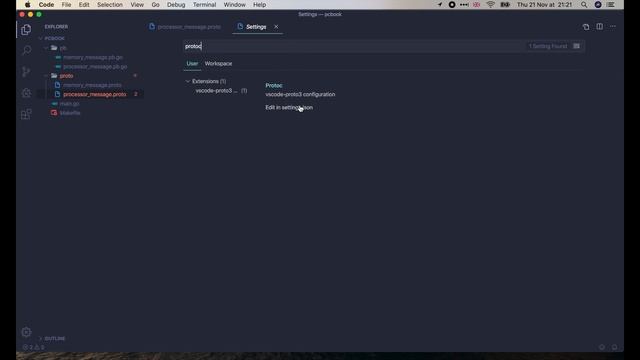
Task: Close the Settings tab
Action: (276, 27)
